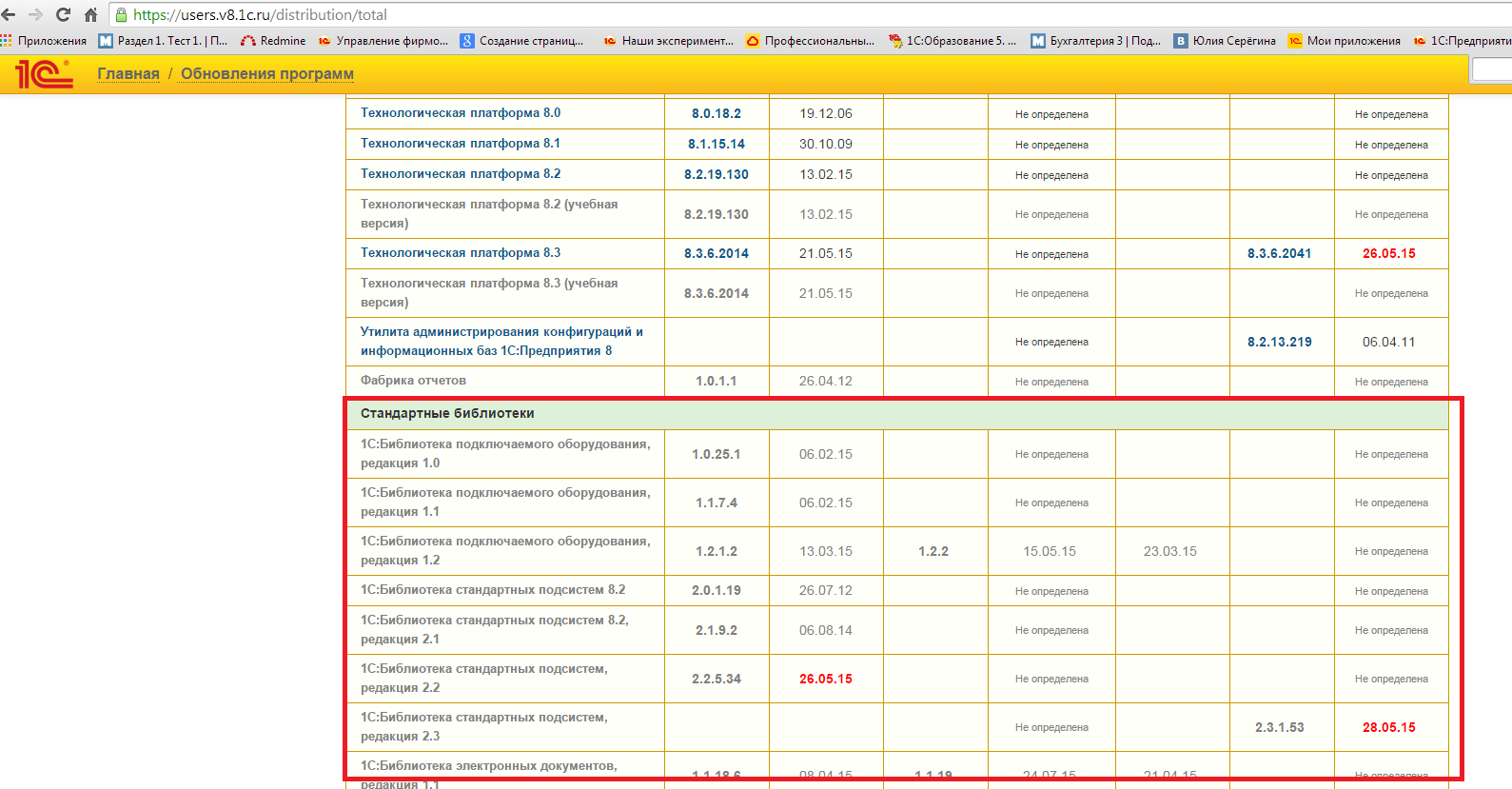
Task: Click date 26.04.12 cell
Action: 826,382
